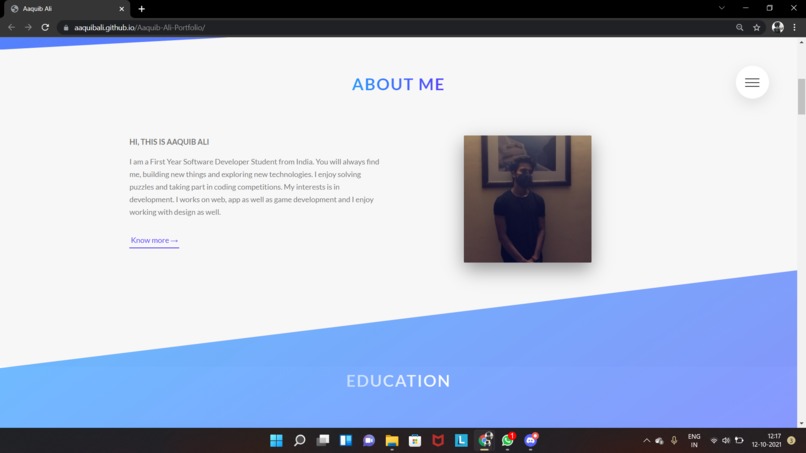Open WhatsApp from taskbar
The width and height of the screenshot is (806, 453).
pos(508,440)
